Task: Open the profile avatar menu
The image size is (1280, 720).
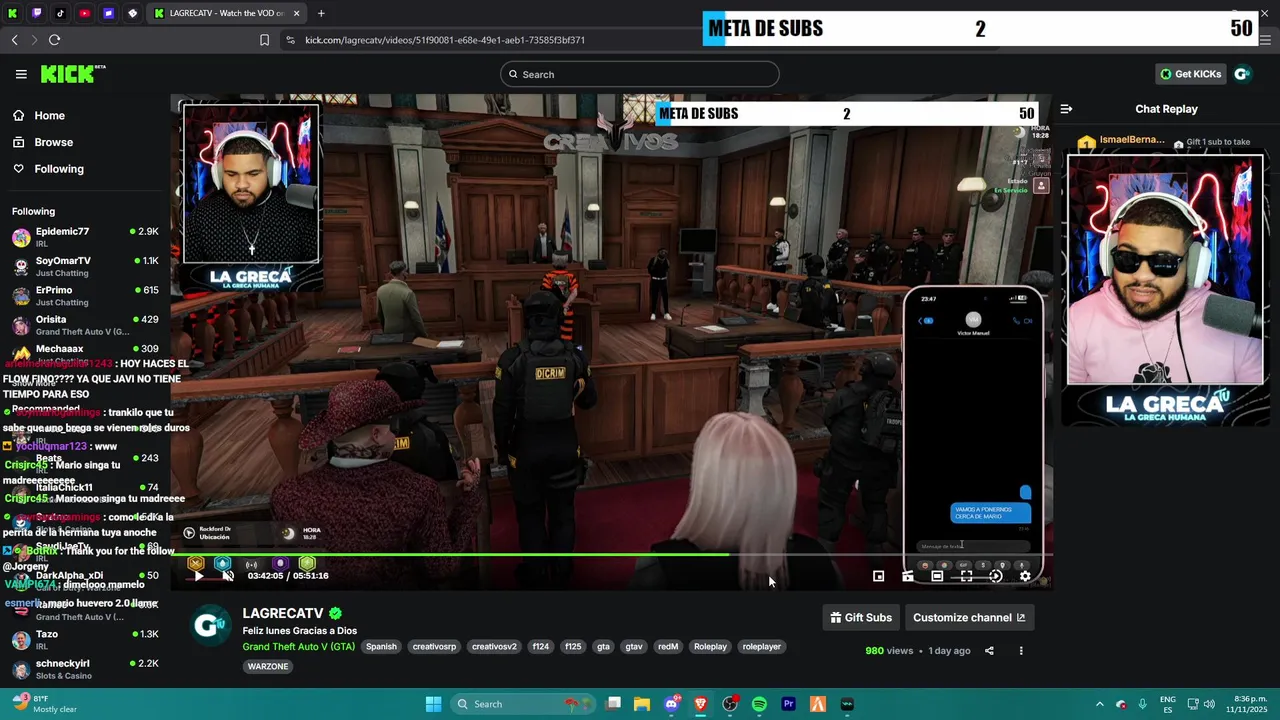Action: click(x=1242, y=74)
